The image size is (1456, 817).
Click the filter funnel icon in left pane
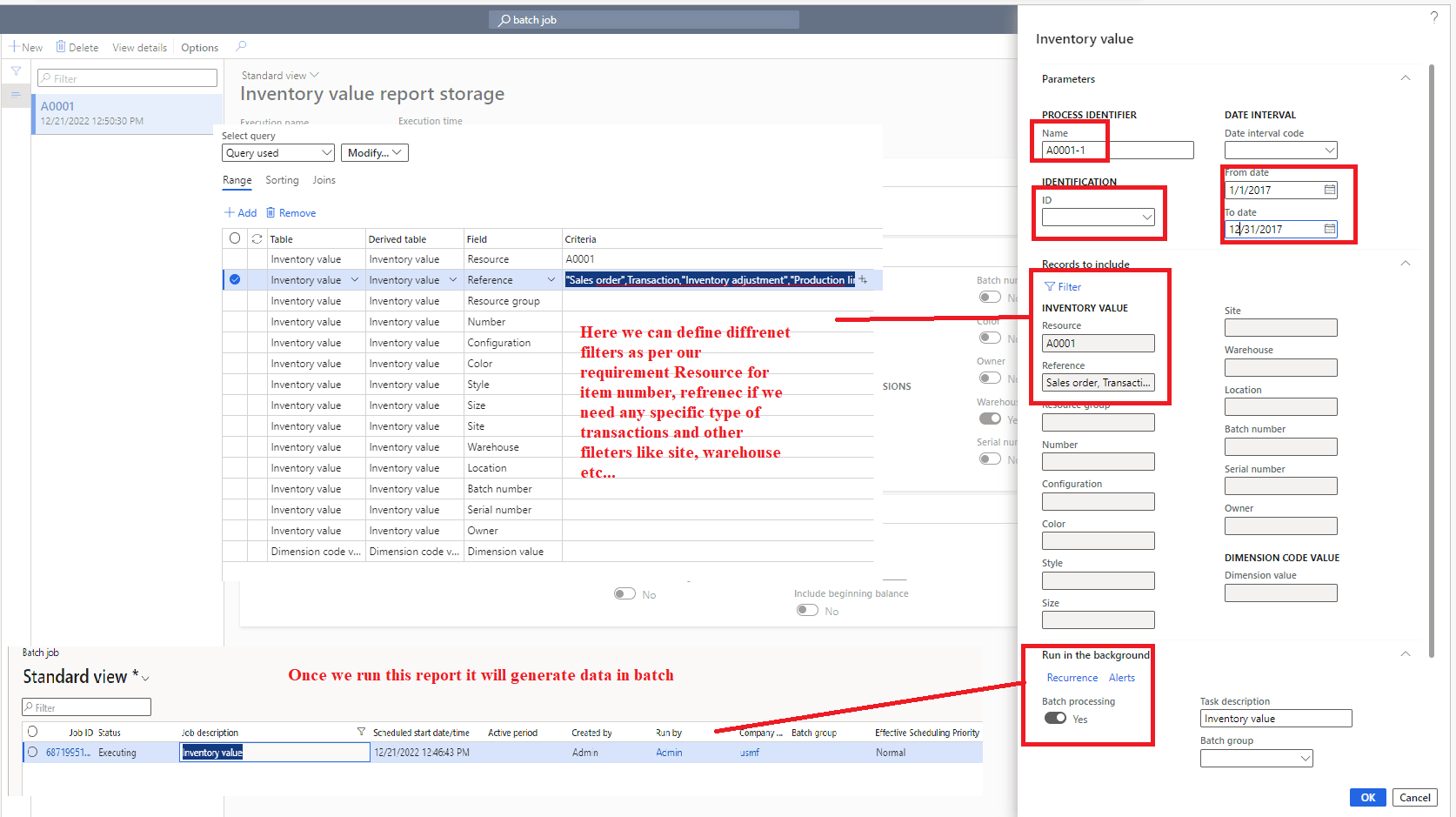pos(16,70)
